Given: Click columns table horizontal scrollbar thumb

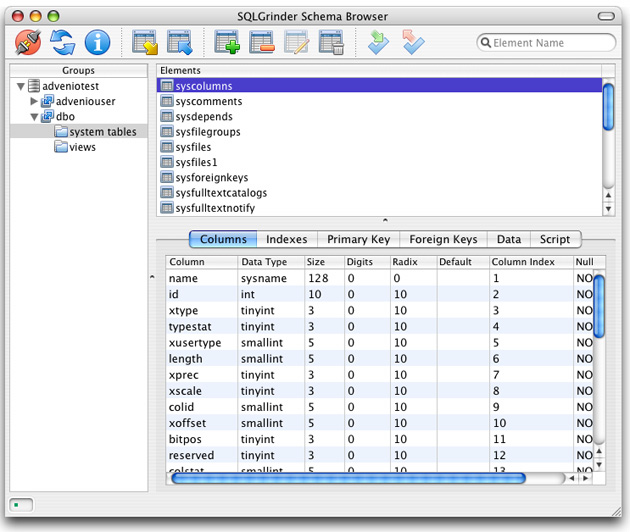Looking at the screenshot, I should tap(348, 478).
